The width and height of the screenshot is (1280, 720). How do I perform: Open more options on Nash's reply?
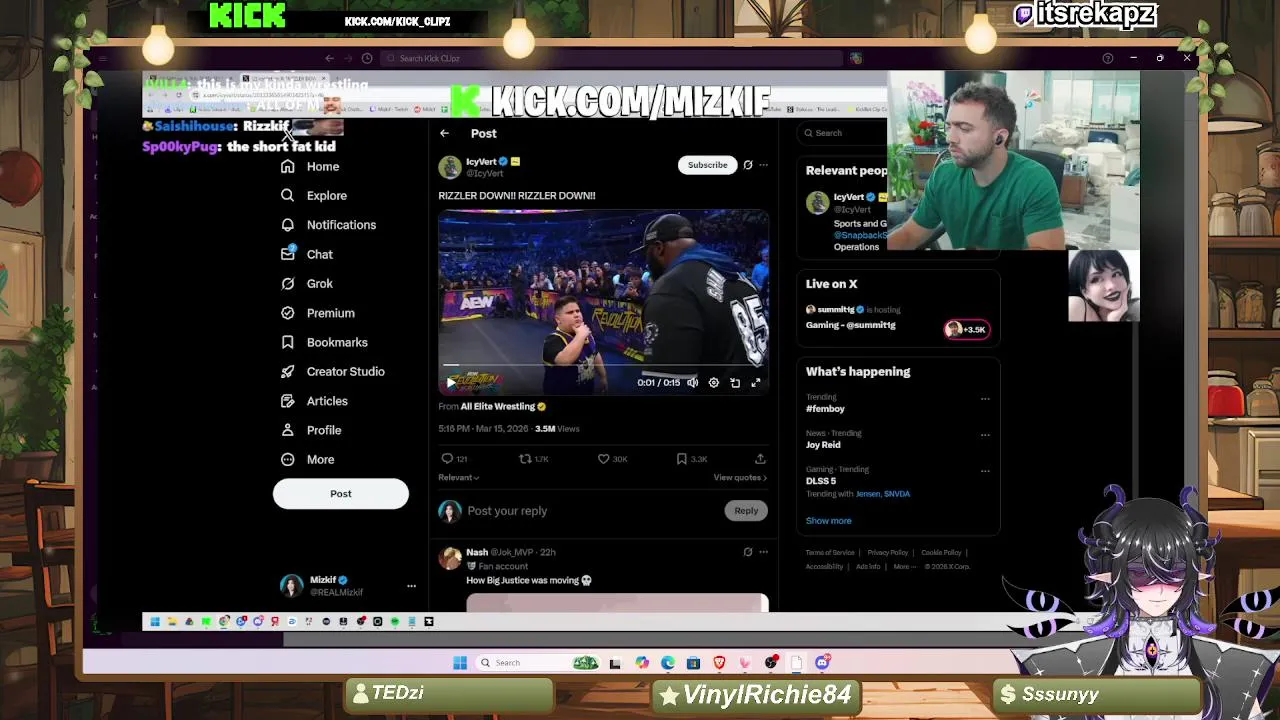click(x=763, y=552)
